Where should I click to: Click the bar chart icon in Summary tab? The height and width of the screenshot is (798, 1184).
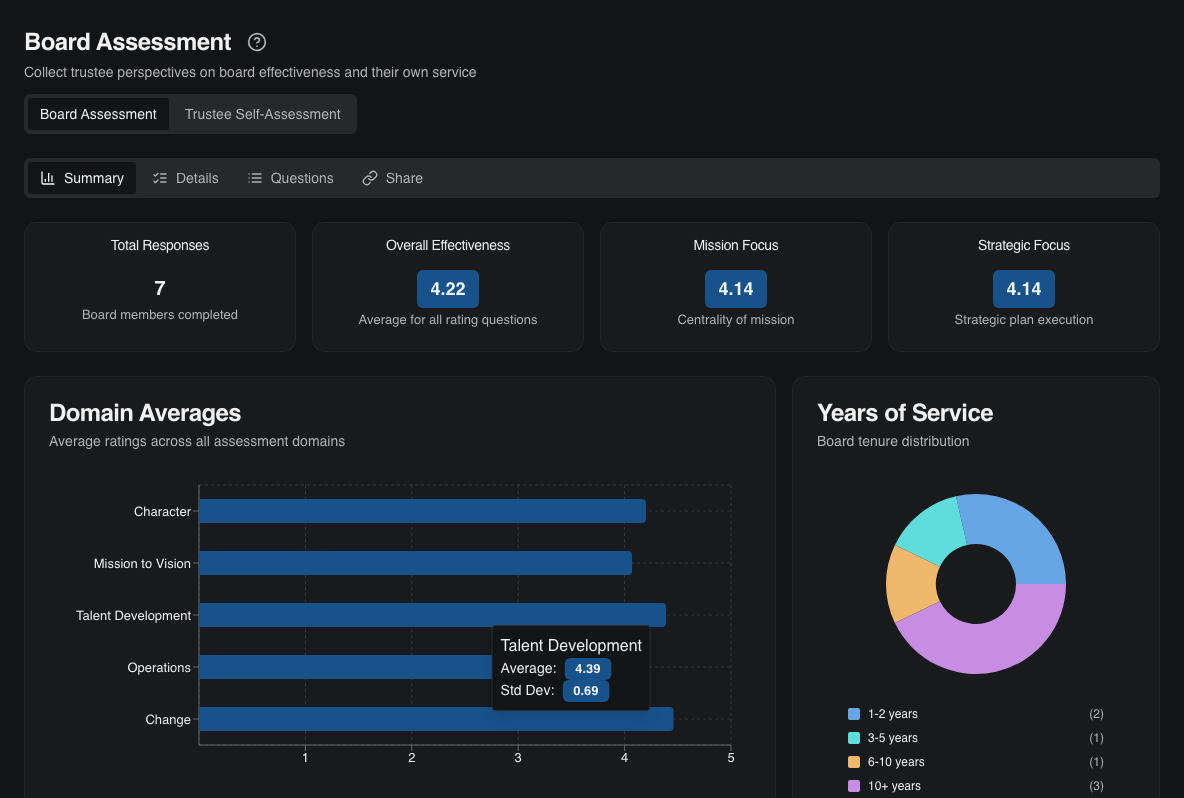(48, 178)
